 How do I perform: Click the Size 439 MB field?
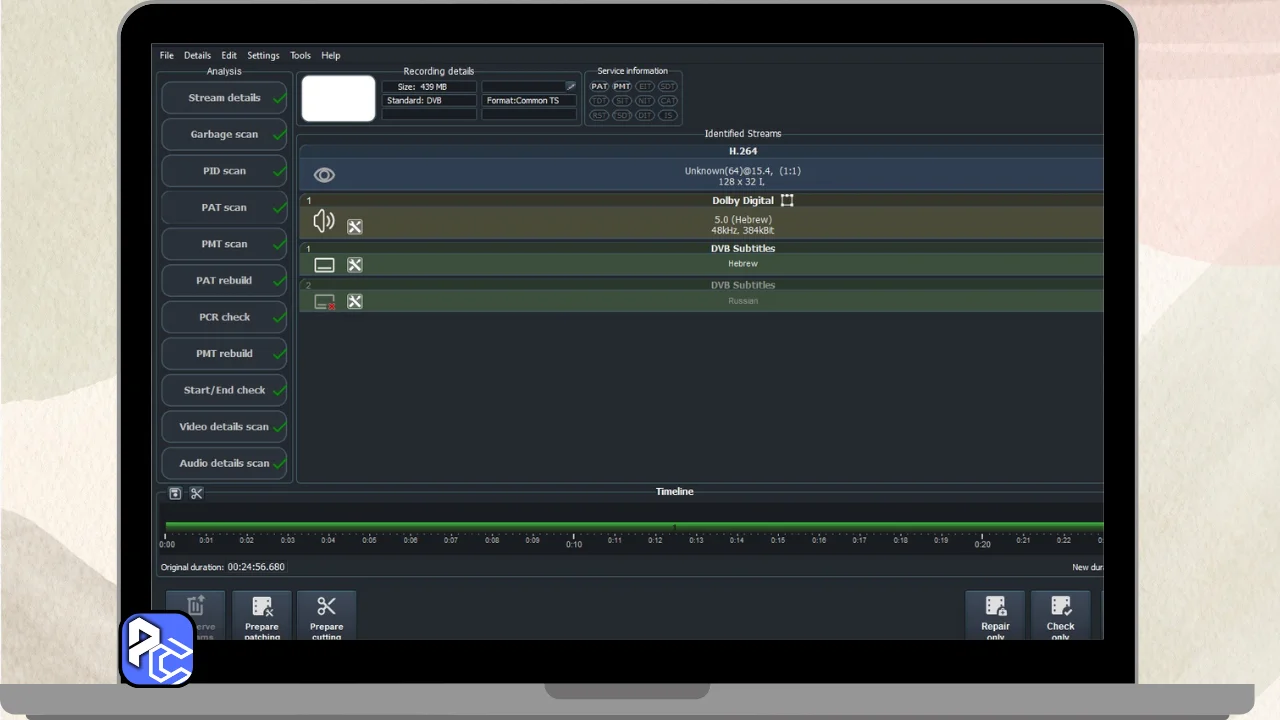coord(429,87)
